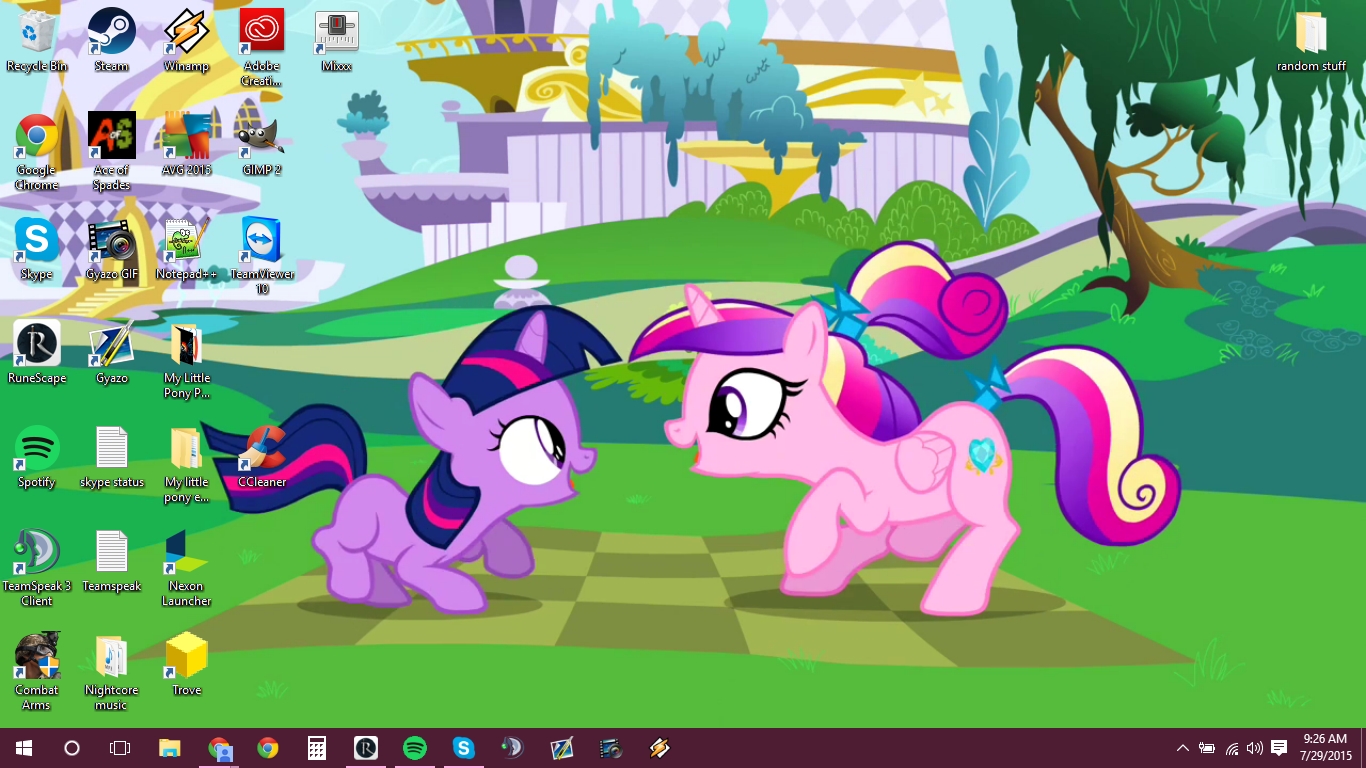The width and height of the screenshot is (1366, 768).
Task: Select the "My little pony e..." folder
Action: 186,464
